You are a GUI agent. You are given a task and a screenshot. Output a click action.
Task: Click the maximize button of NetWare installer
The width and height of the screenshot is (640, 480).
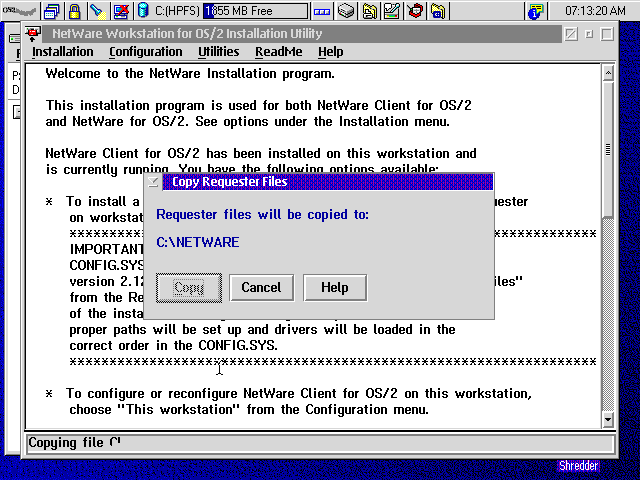pos(607,34)
